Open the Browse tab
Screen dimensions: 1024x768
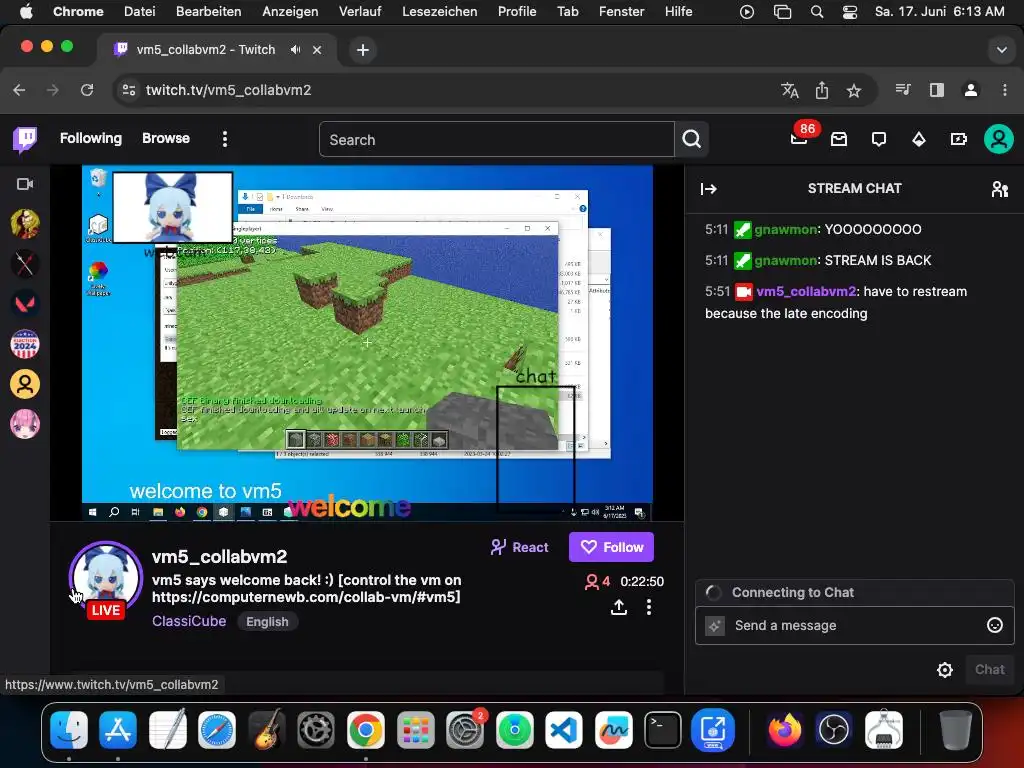pos(166,138)
